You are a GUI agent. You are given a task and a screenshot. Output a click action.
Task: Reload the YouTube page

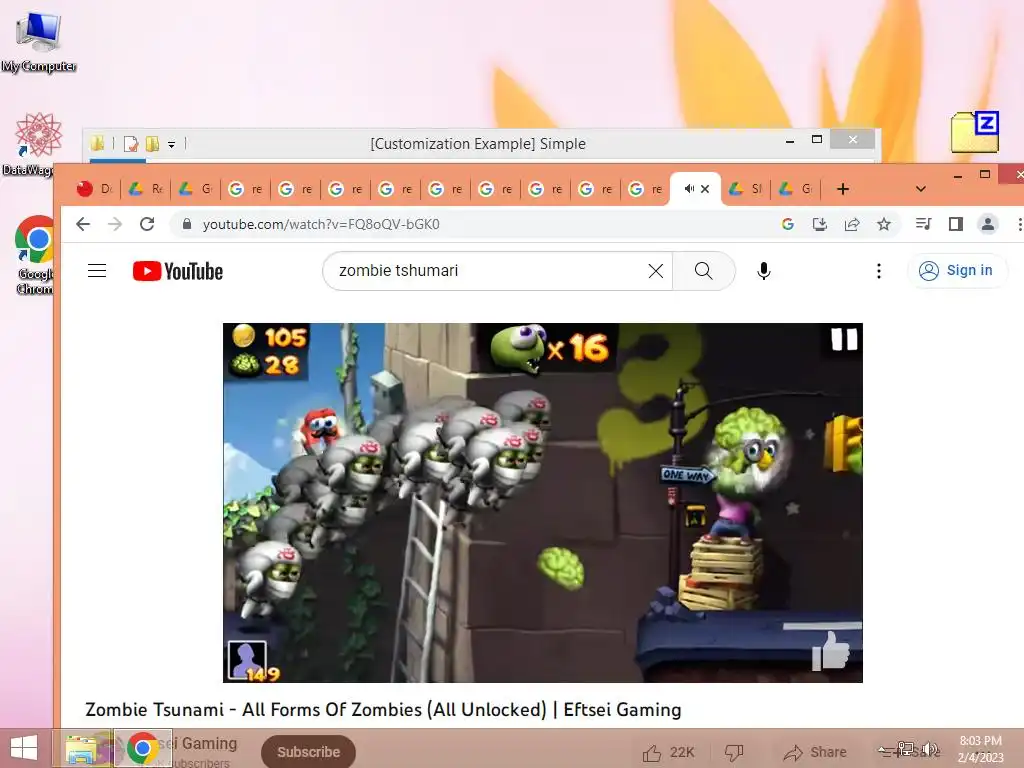(x=148, y=225)
